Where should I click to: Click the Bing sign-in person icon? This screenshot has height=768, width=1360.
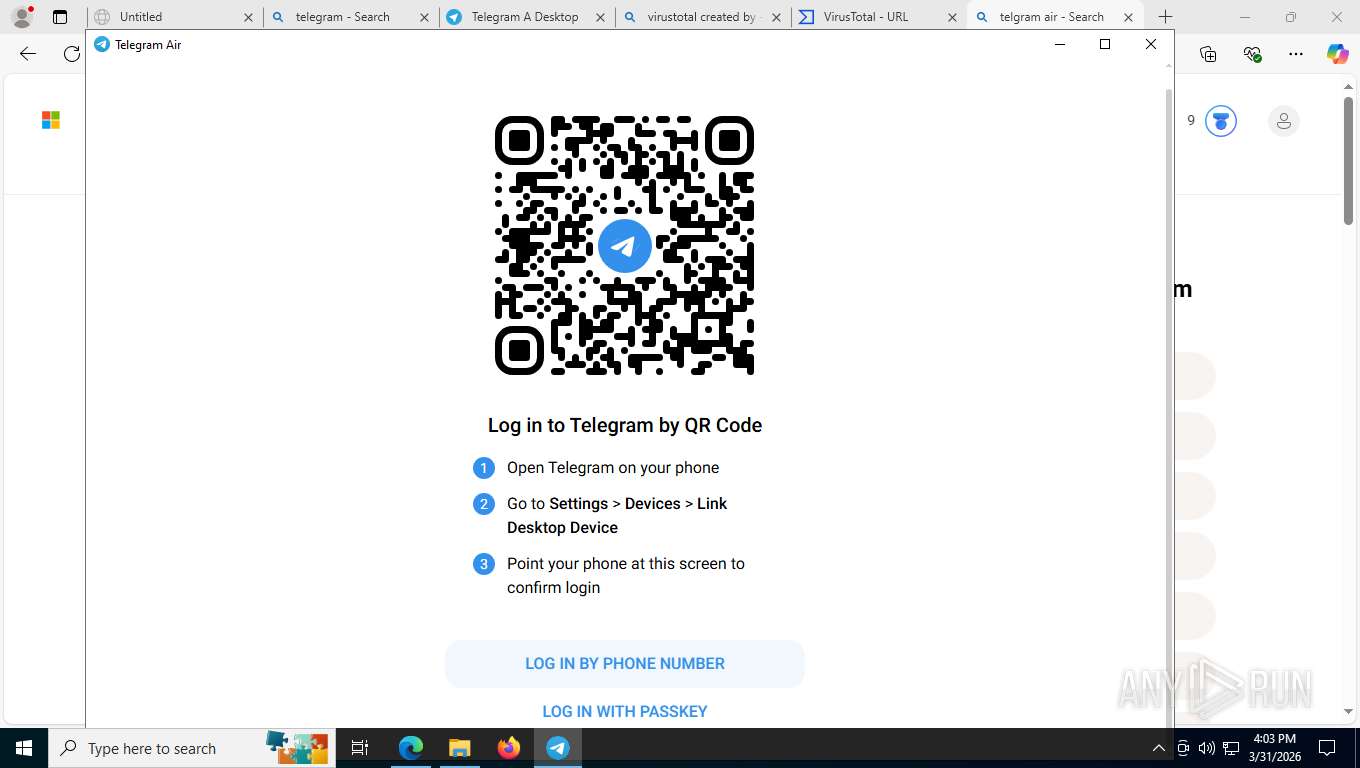click(x=1284, y=121)
